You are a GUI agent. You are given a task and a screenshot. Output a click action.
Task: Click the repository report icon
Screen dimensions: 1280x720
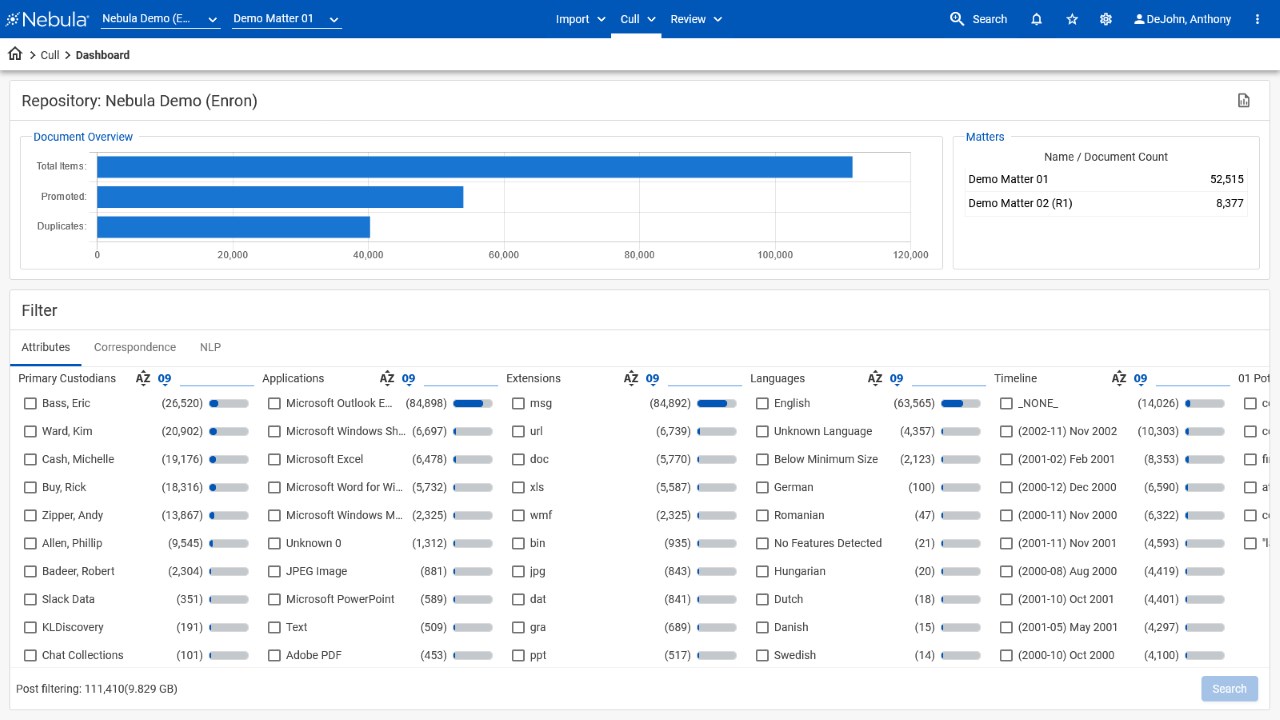[x=1244, y=100]
